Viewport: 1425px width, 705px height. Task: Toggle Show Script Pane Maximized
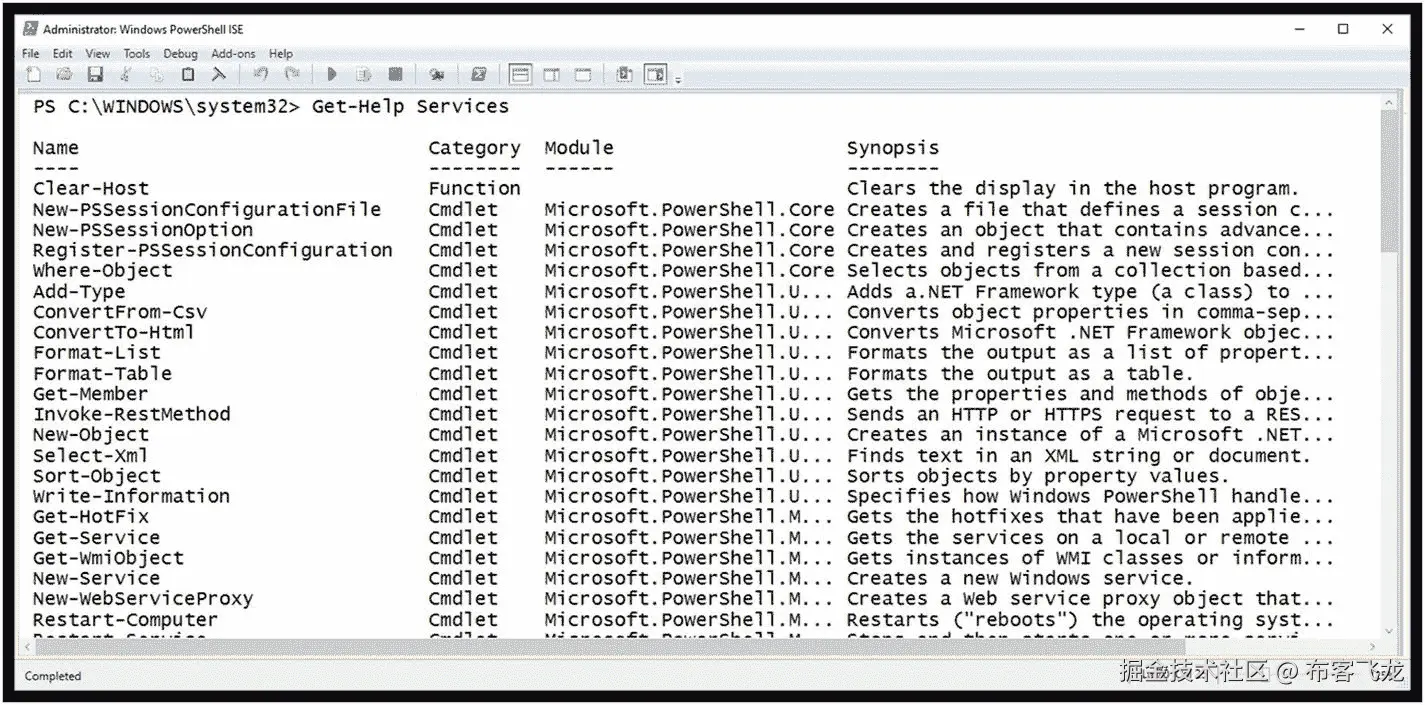[x=581, y=74]
